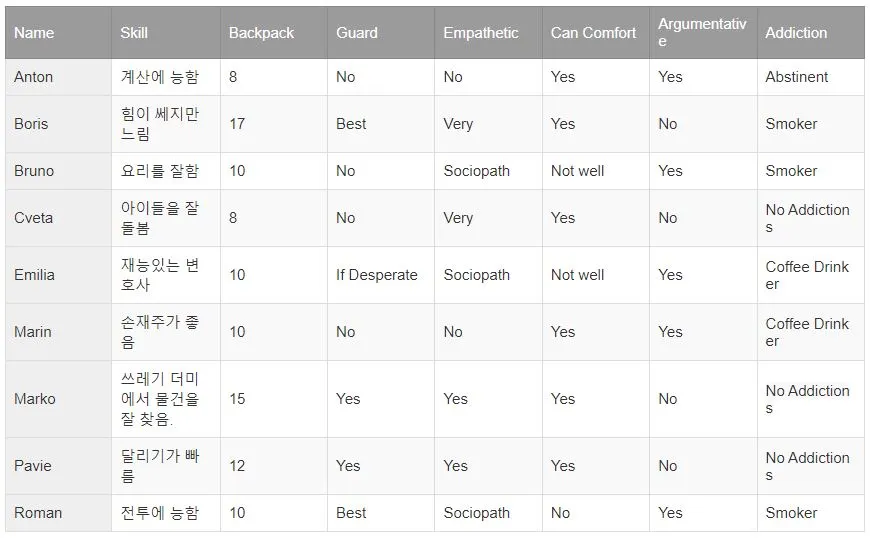Select the Anton name cell
Image resolution: width=870 pixels, height=538 pixels.
point(34,77)
